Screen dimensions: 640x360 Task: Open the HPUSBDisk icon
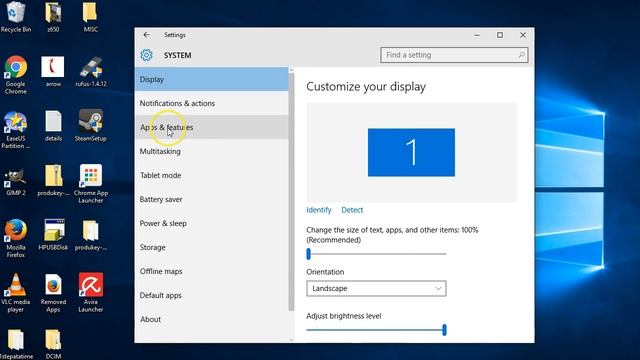click(x=53, y=235)
